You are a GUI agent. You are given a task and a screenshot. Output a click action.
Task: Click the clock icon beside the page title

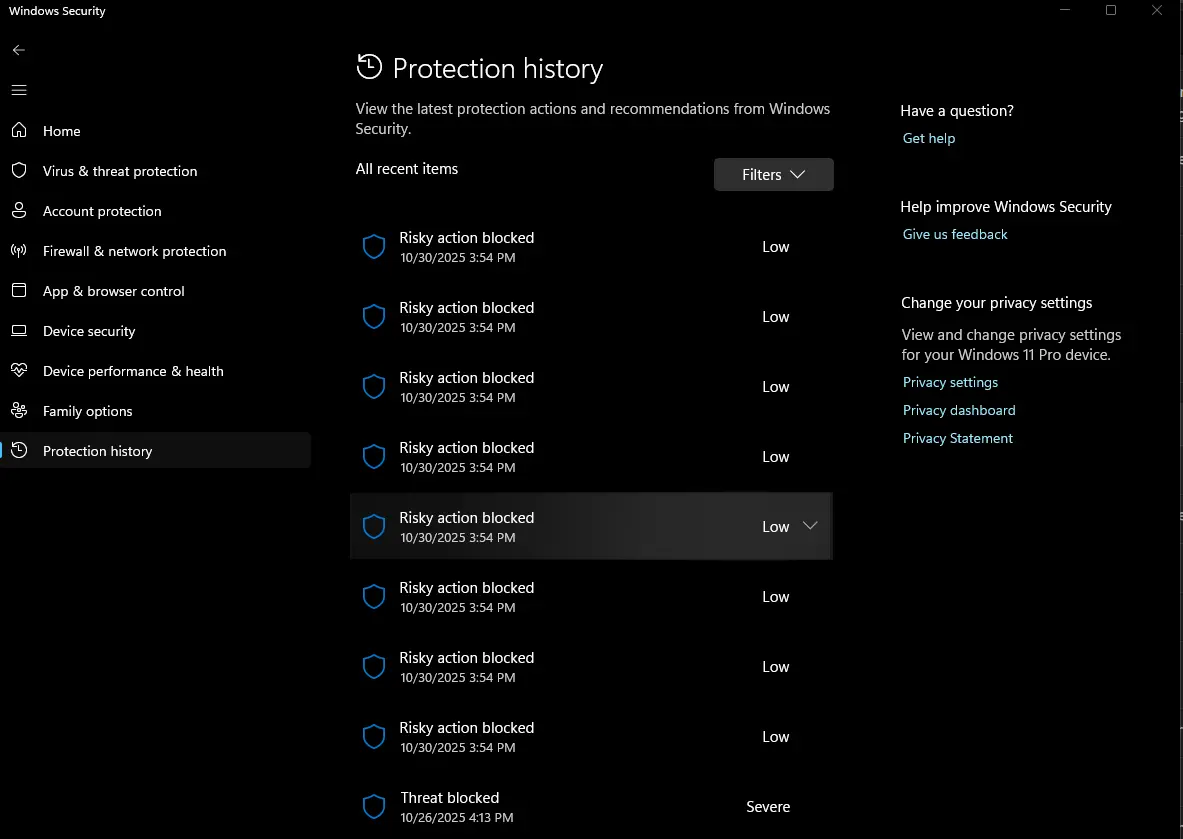click(x=369, y=66)
